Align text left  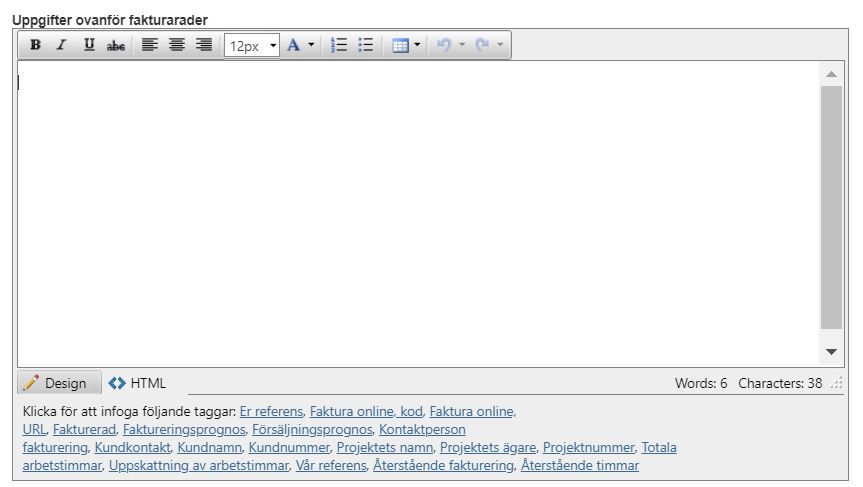150,45
